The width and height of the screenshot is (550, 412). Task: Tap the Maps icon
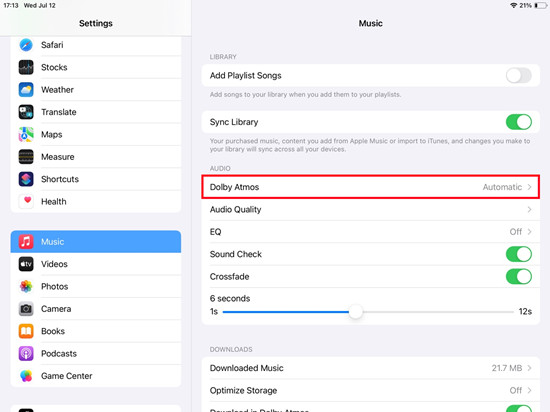pyautogui.click(x=26, y=134)
